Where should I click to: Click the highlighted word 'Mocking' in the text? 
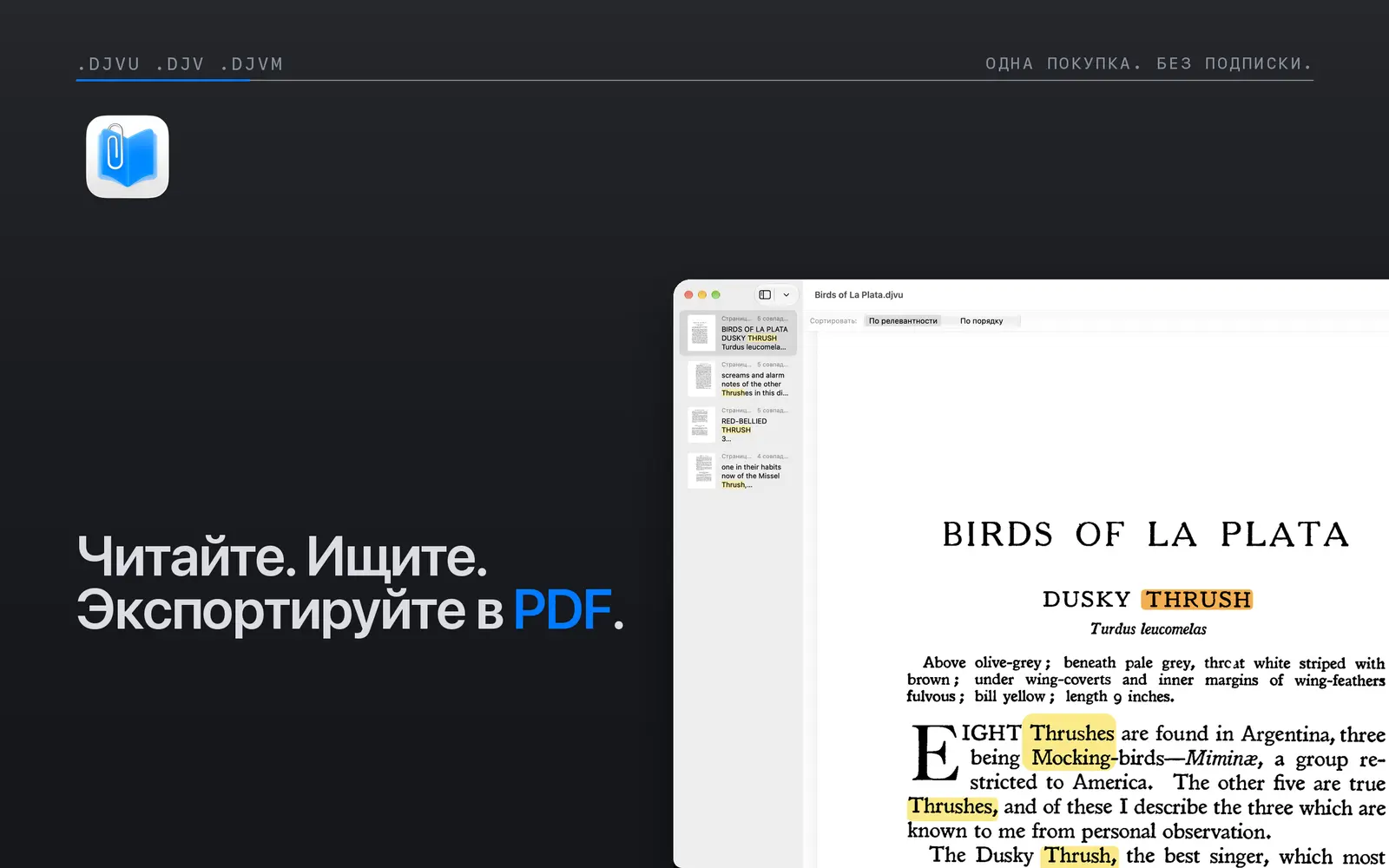coord(1070,758)
